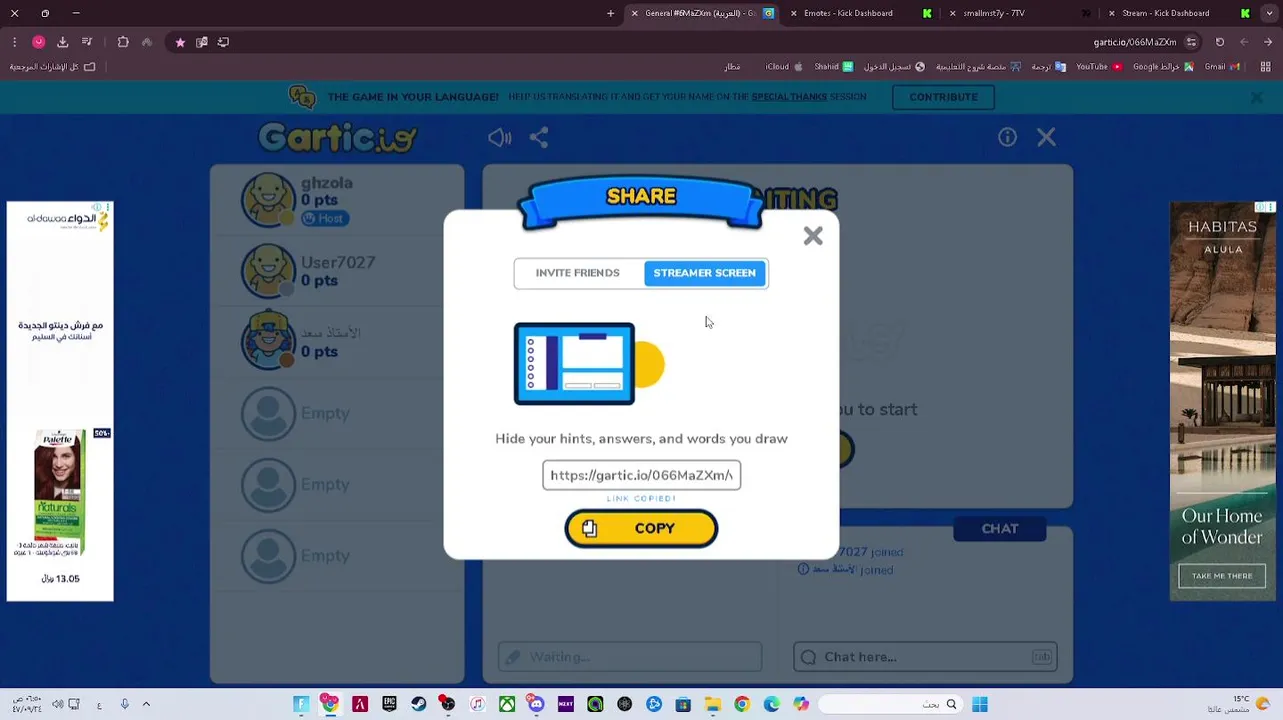Screen dimensions: 1283x720
Task: Click TAKE ME THERE on Habitas ad
Action: tap(1221, 576)
